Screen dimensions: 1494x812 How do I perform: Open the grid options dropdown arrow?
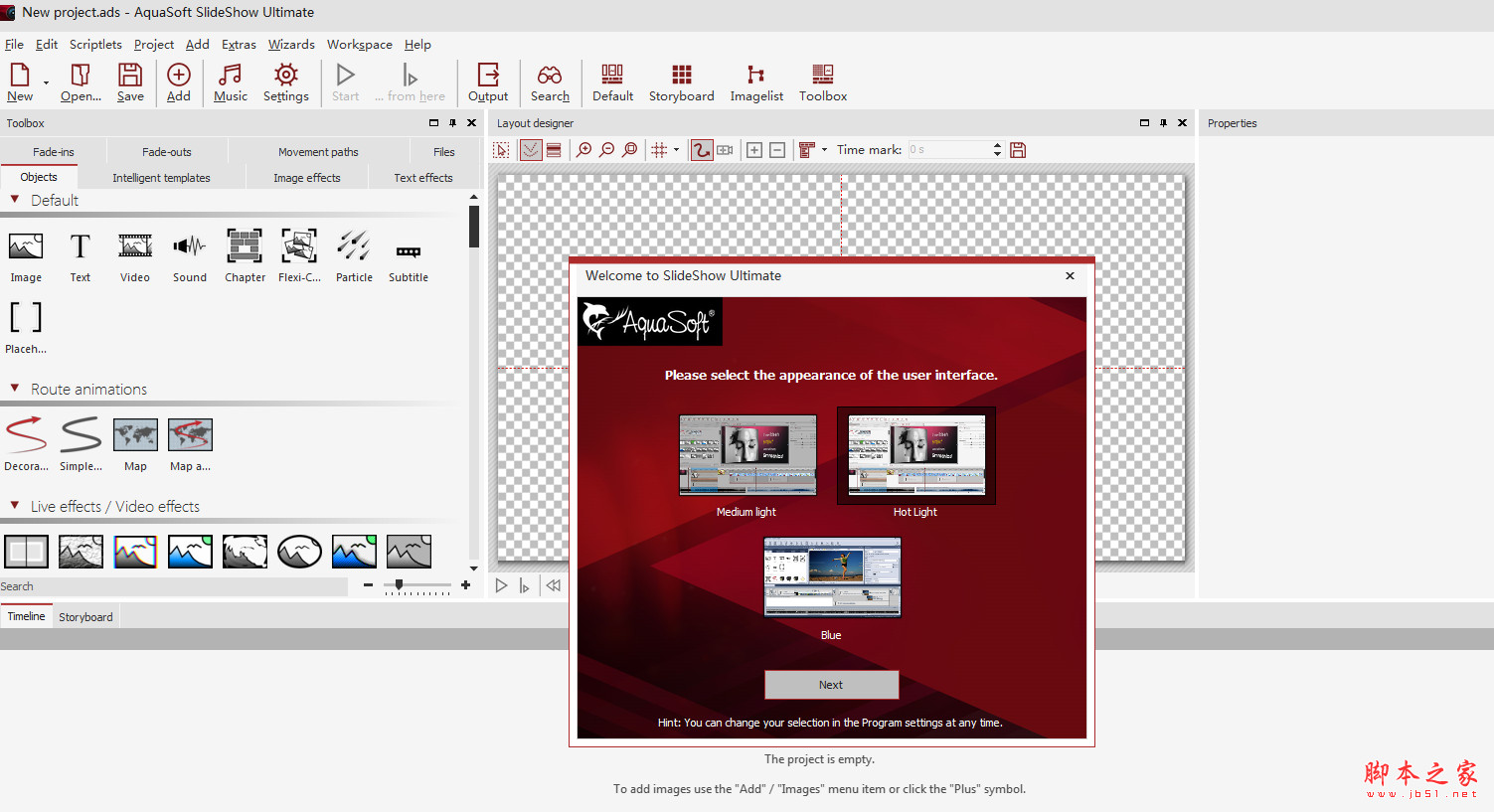pos(677,150)
